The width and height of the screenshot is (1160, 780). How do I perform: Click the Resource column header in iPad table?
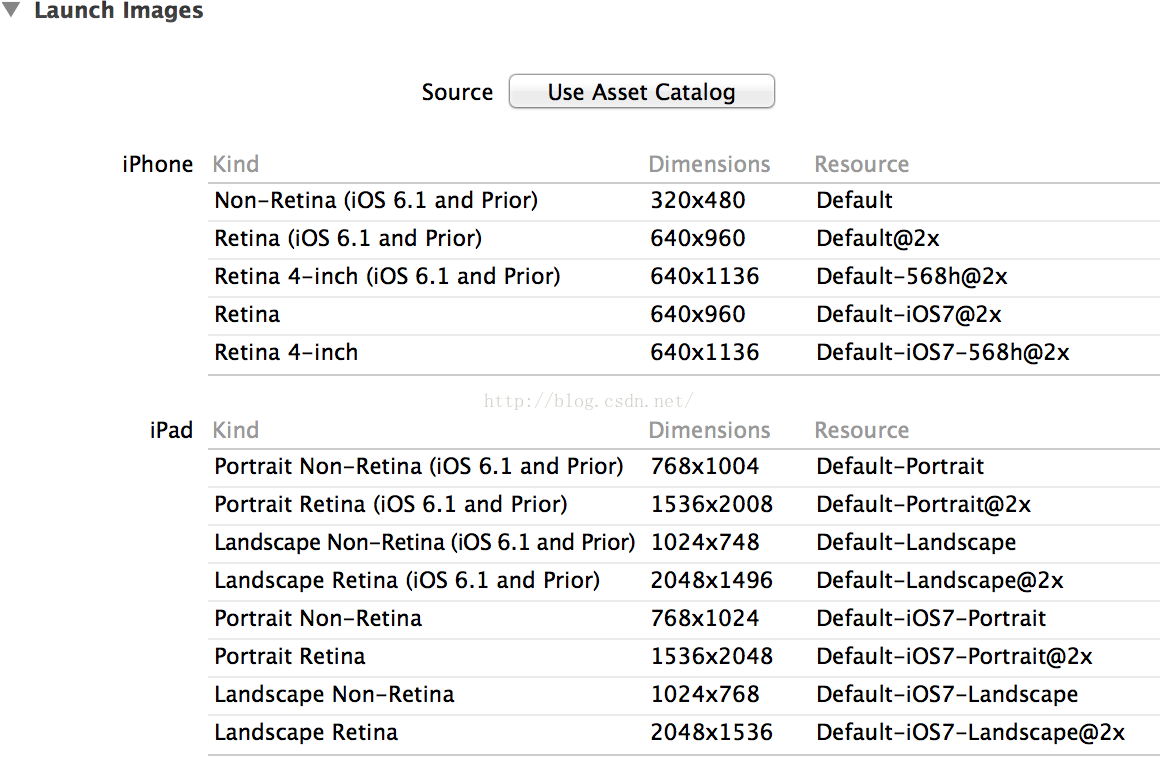pyautogui.click(x=862, y=430)
